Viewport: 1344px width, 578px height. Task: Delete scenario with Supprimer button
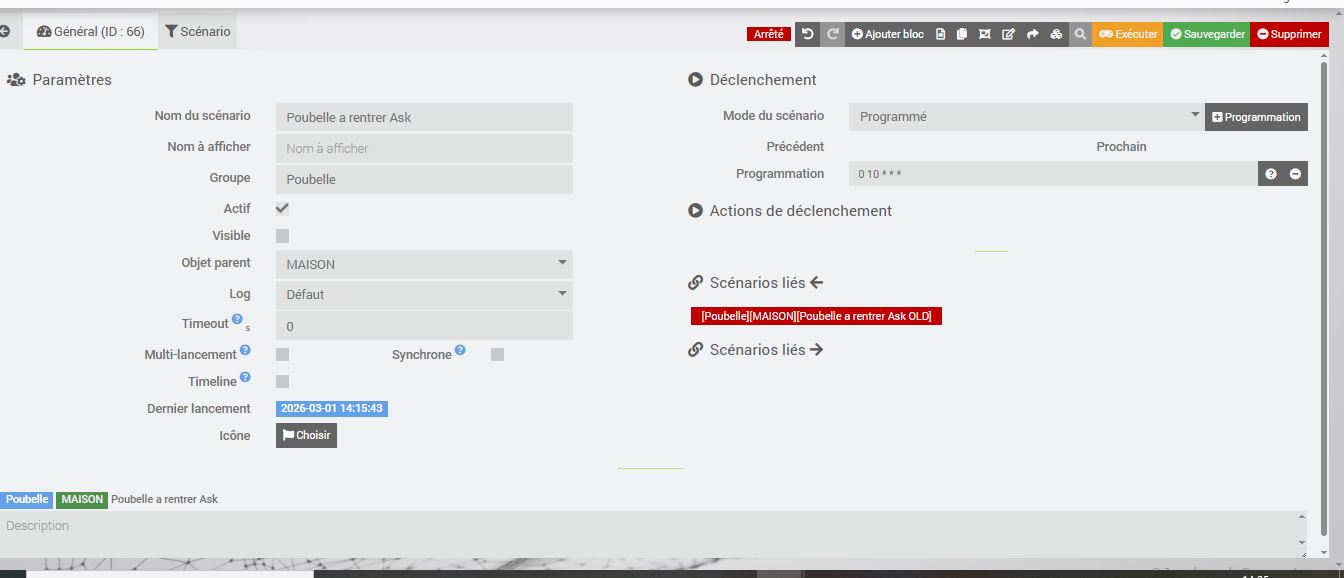pos(1289,34)
